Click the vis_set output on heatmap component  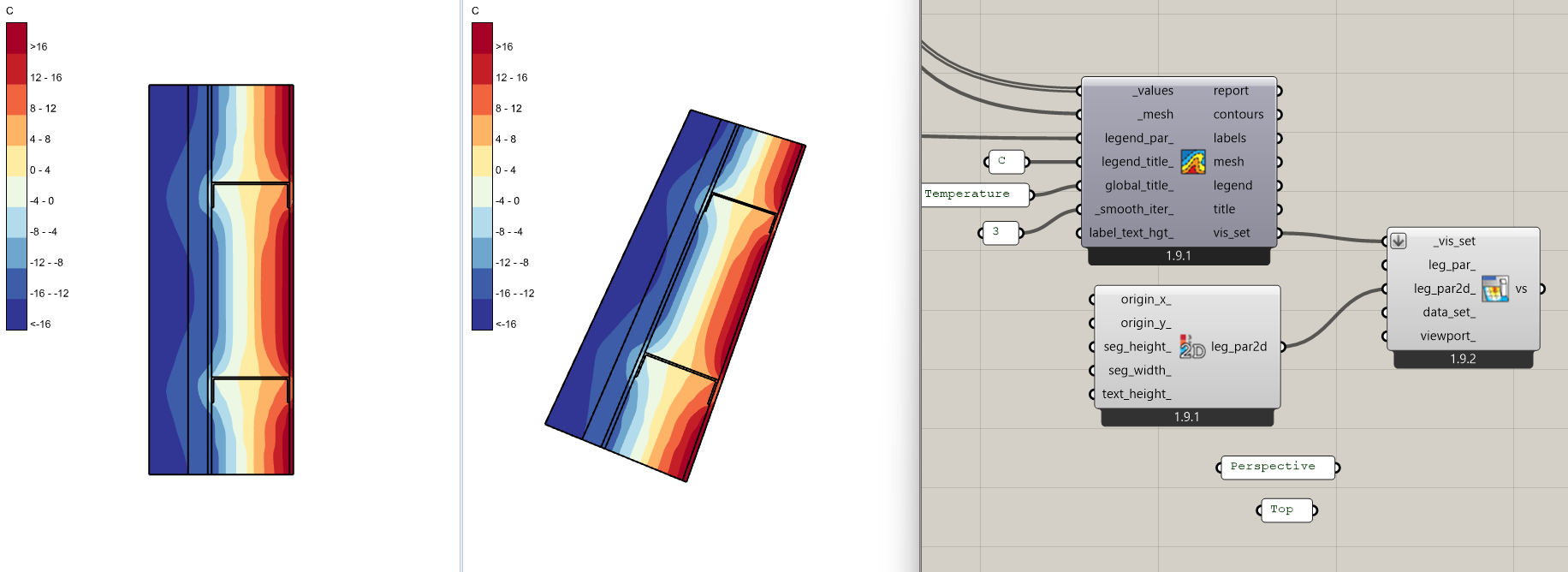[1232, 233]
